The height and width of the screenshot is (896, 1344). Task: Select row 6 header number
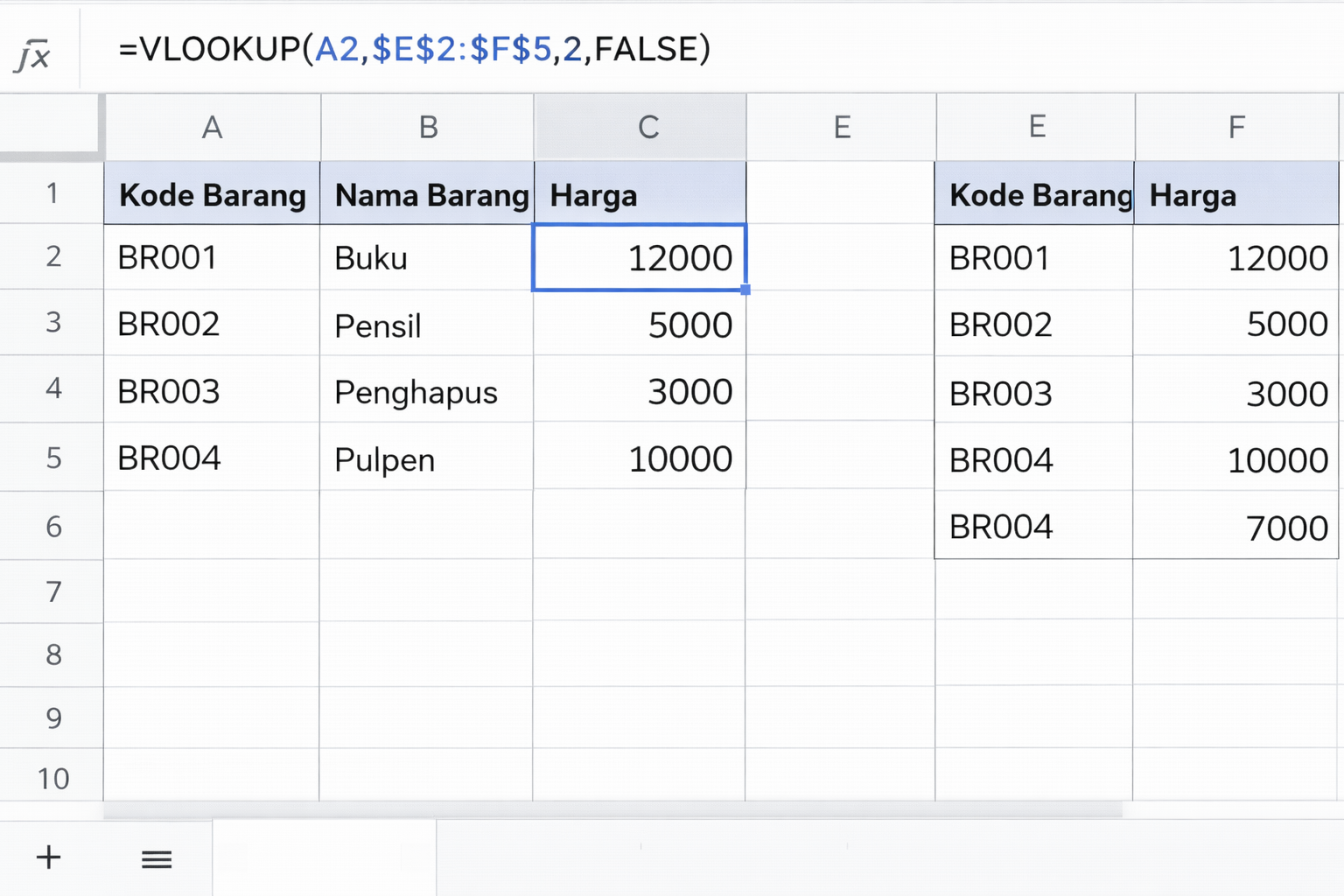point(52,526)
